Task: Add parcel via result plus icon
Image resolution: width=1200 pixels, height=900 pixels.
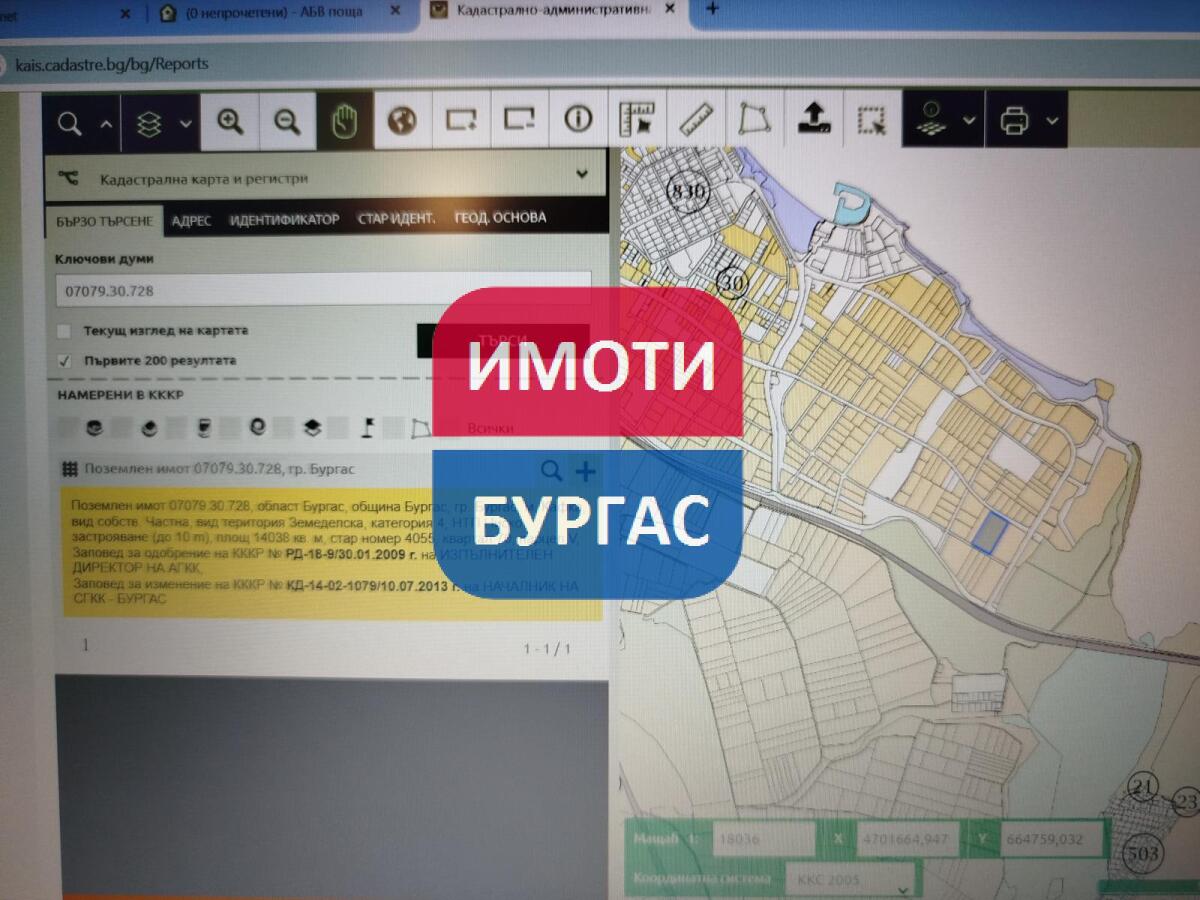Action: (585, 470)
